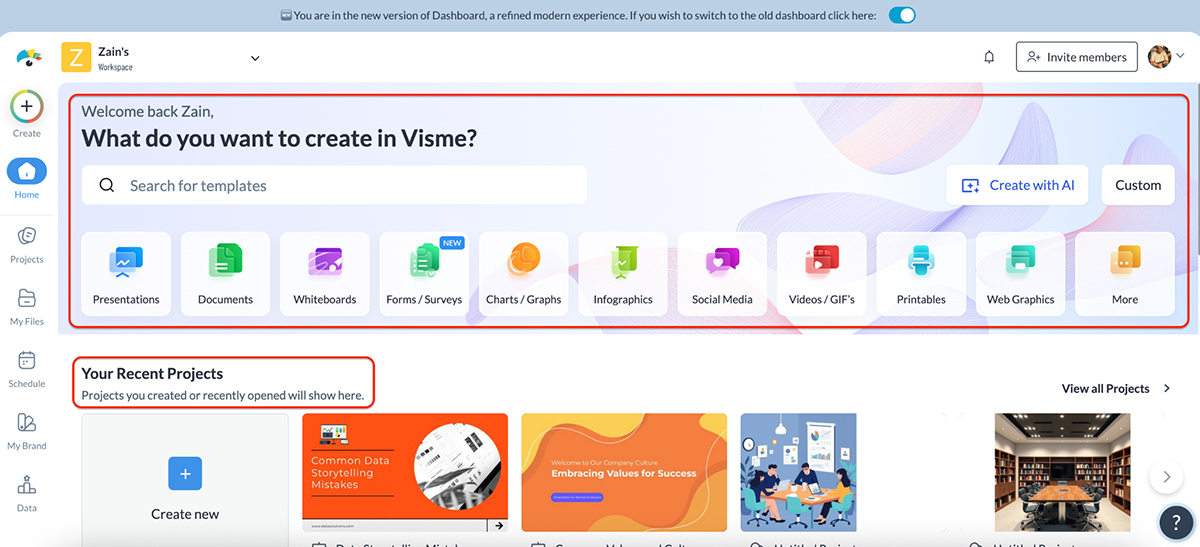Open Data in the sidebar
Image resolution: width=1200 pixels, height=547 pixels.
click(x=27, y=494)
